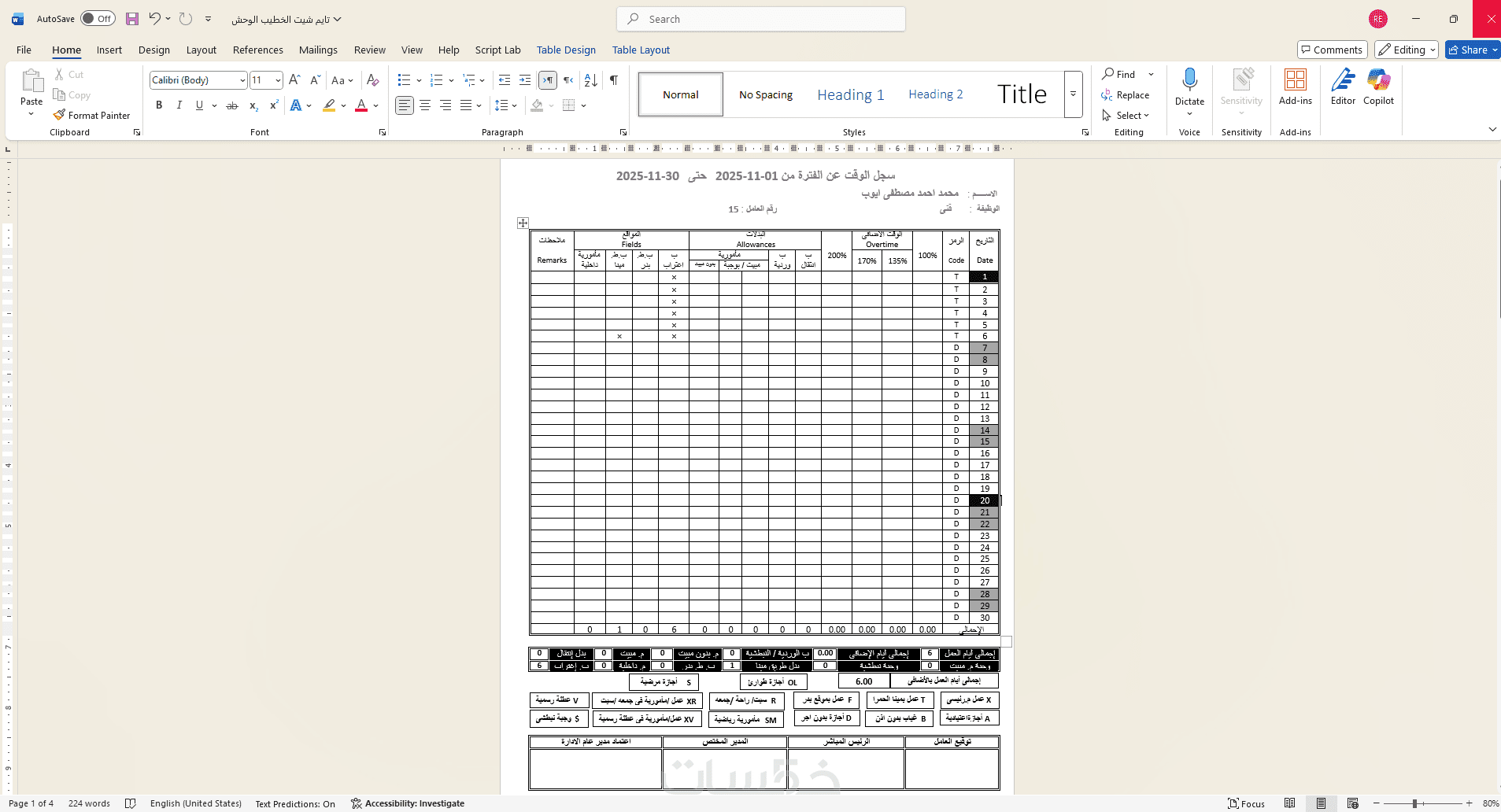Clear all formatting from the text
Viewport: 1501px width, 812px height.
(373, 80)
